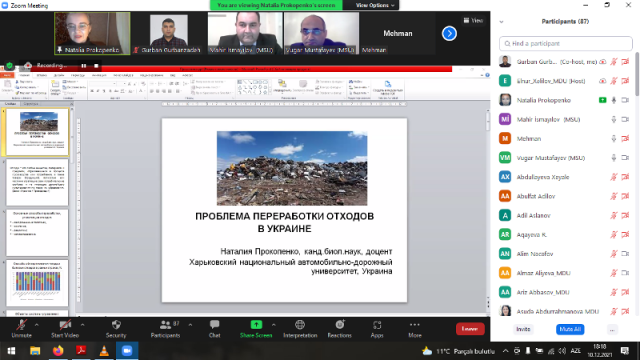Screen dimensions: 640x360
Task: Open VLC media player from taskbar
Action: point(104,351)
